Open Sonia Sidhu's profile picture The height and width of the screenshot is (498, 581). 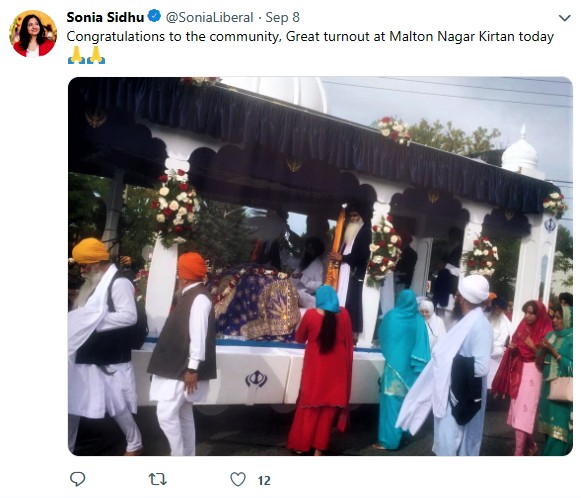tap(33, 33)
